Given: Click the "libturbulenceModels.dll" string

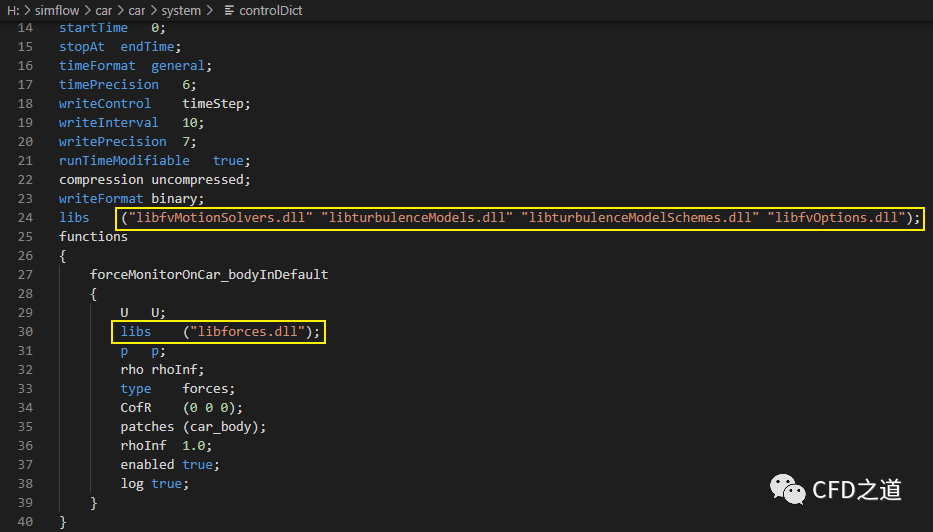Looking at the screenshot, I should click(420, 217).
